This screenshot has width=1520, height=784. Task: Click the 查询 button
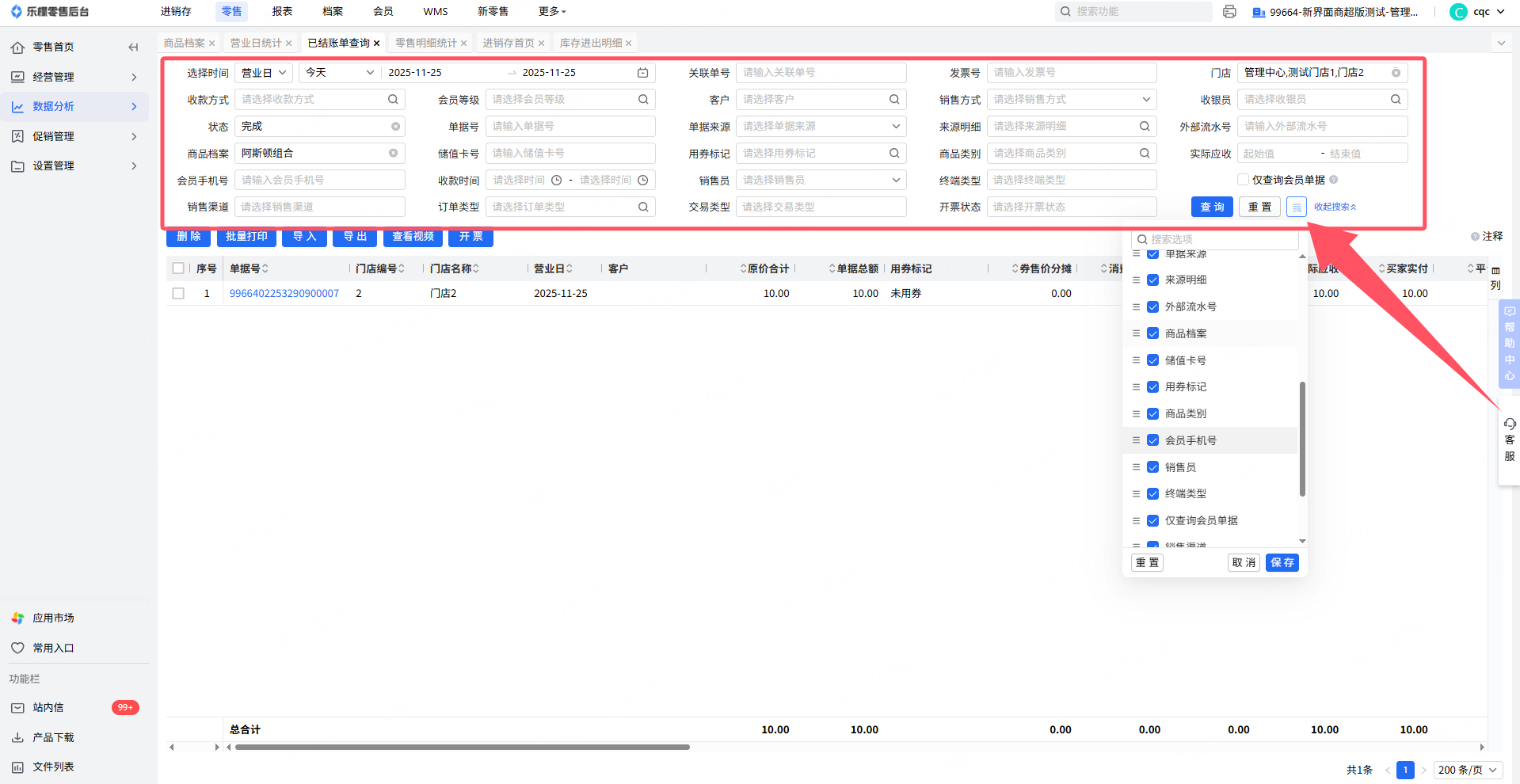1212,207
